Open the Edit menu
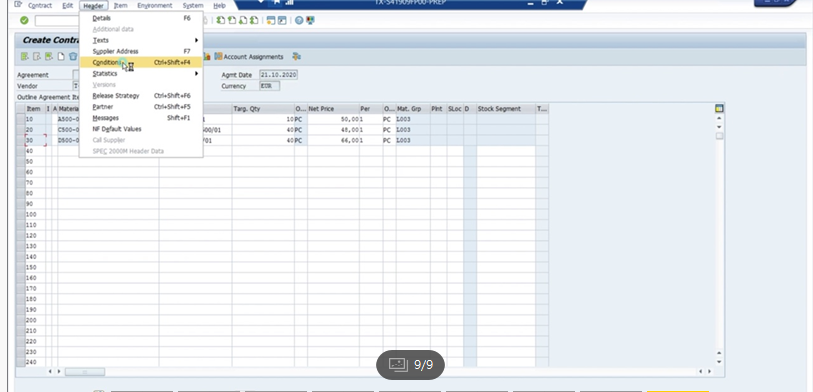The image size is (813, 392). (x=68, y=6)
